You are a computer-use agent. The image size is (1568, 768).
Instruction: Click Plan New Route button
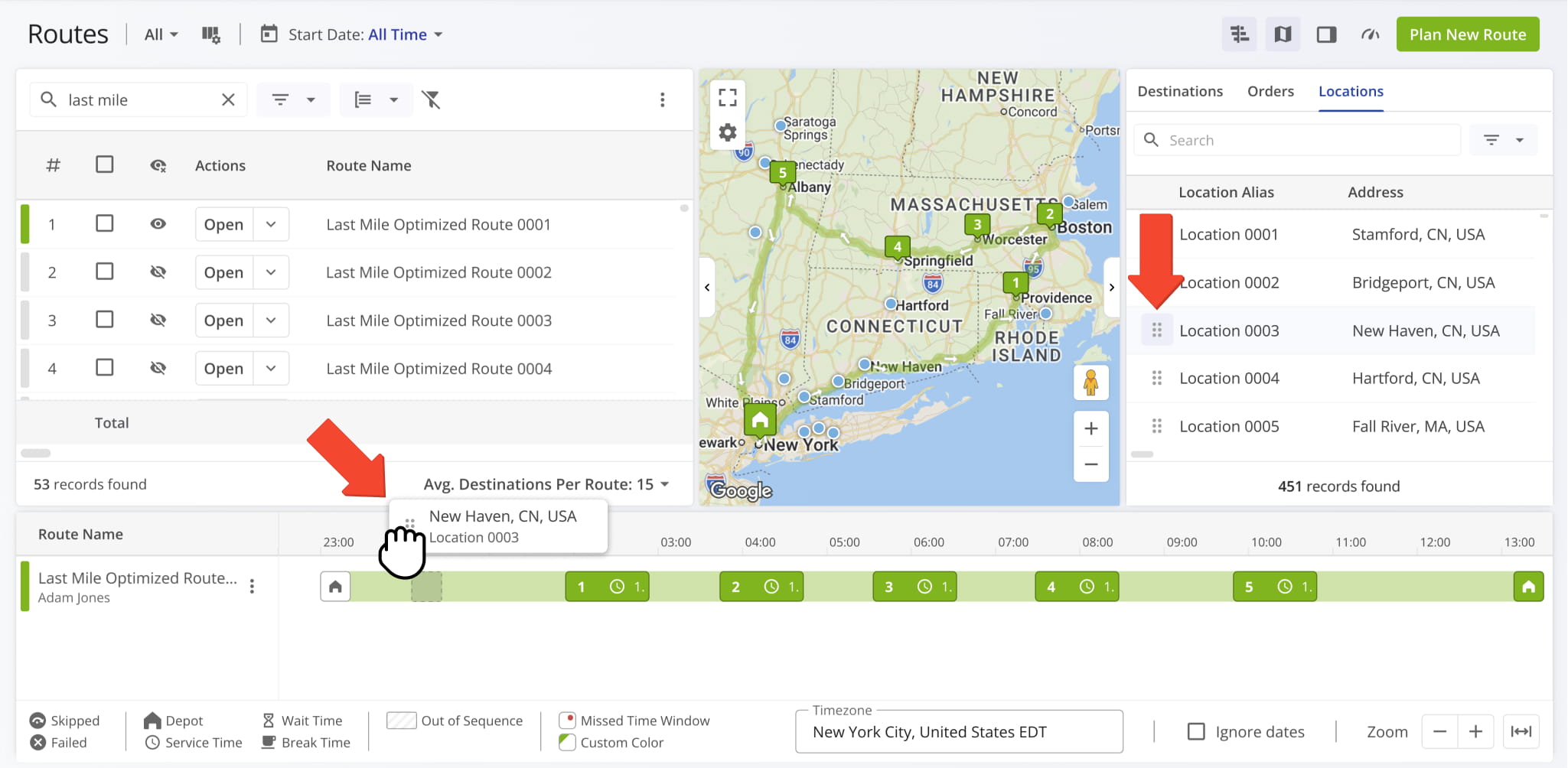1468,34
